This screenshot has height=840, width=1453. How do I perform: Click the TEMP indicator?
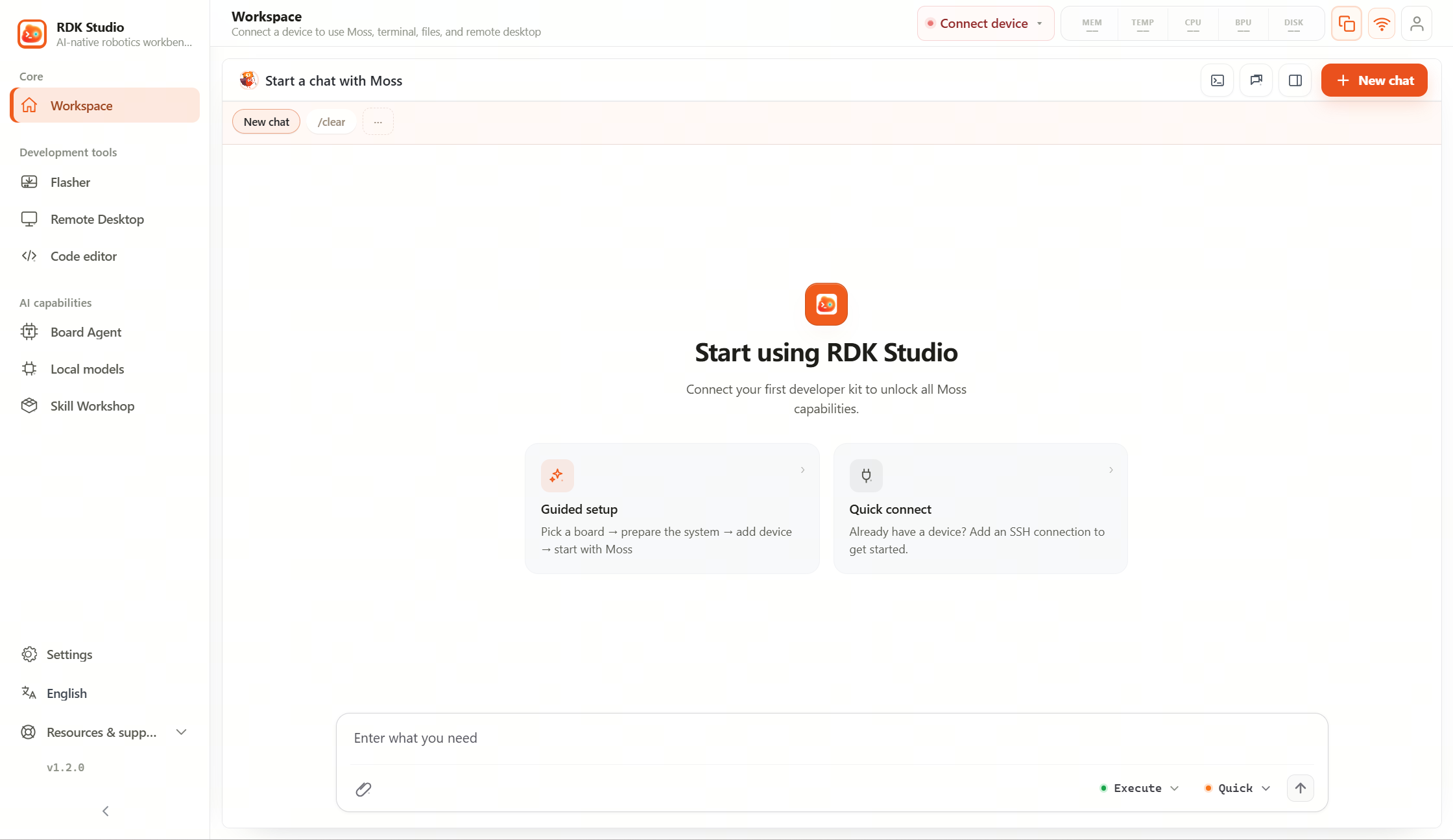pyautogui.click(x=1143, y=24)
